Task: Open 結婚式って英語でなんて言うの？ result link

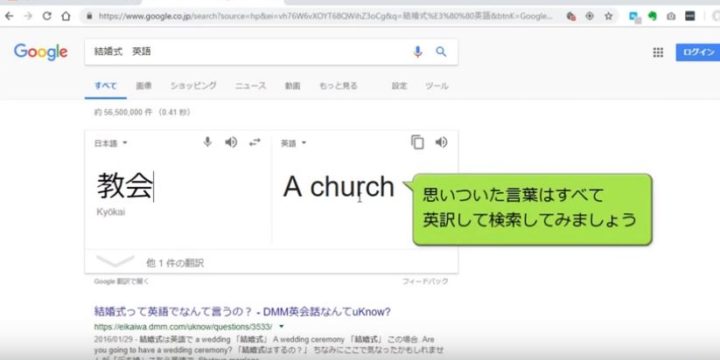Action: tap(242, 312)
